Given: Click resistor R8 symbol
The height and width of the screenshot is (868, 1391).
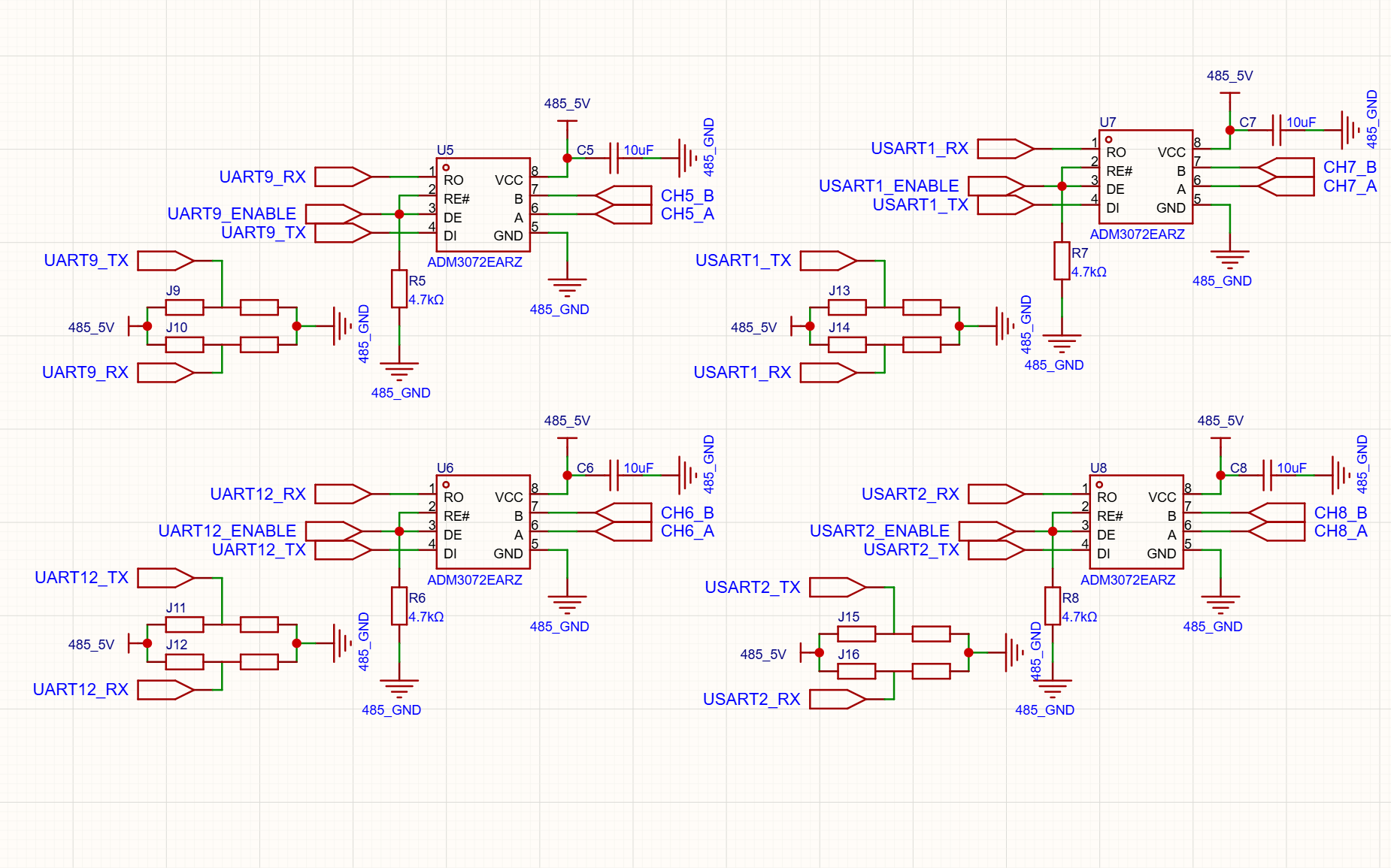Looking at the screenshot, I should [1053, 606].
